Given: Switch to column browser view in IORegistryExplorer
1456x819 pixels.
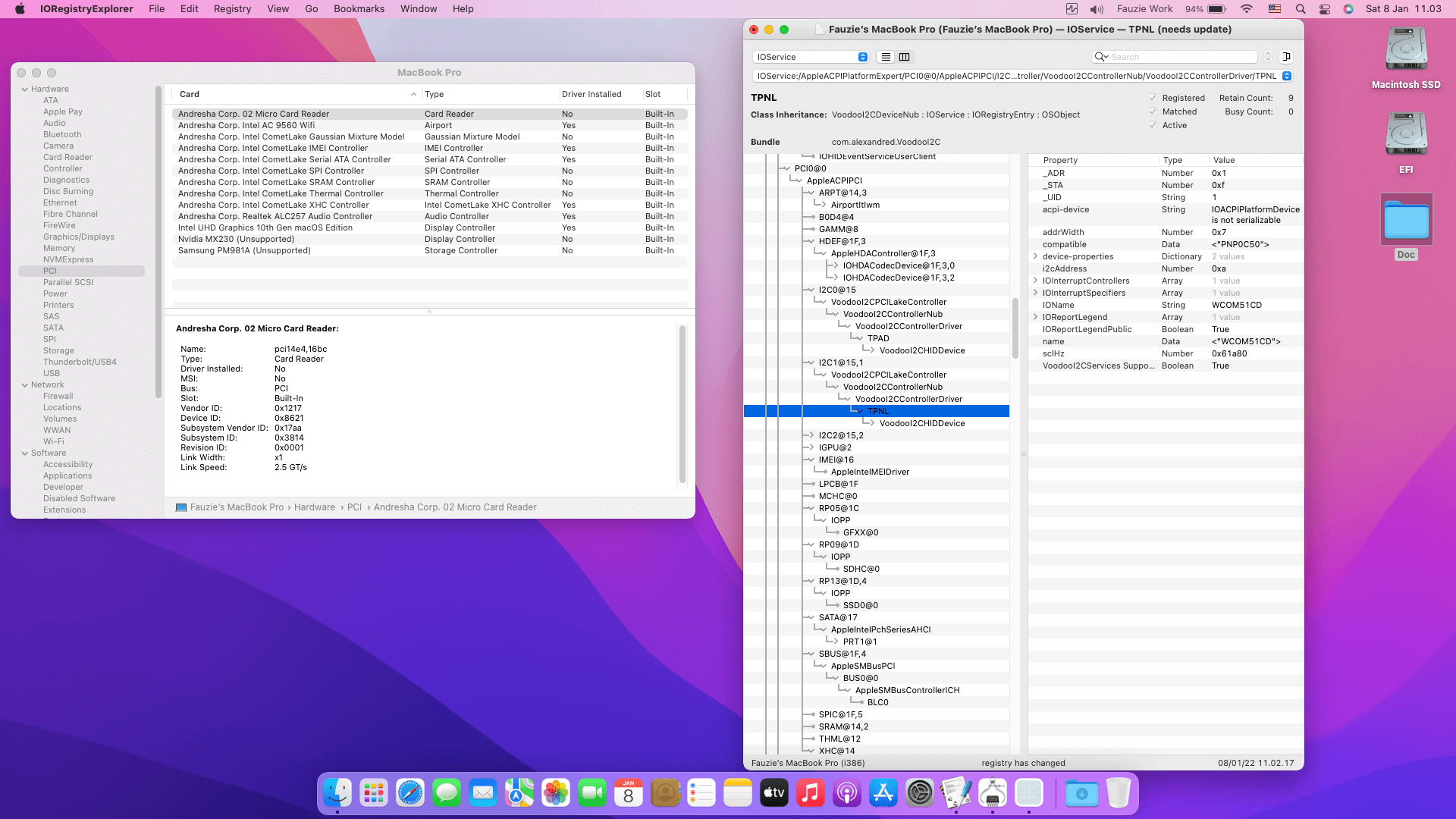Looking at the screenshot, I should 904,57.
